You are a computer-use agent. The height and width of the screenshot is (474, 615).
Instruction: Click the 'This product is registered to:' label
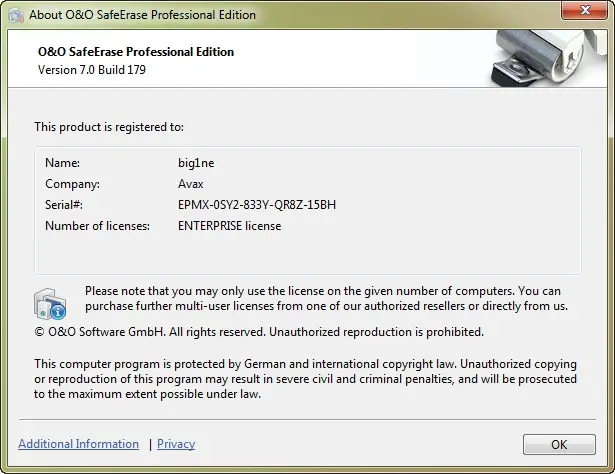pos(109,127)
